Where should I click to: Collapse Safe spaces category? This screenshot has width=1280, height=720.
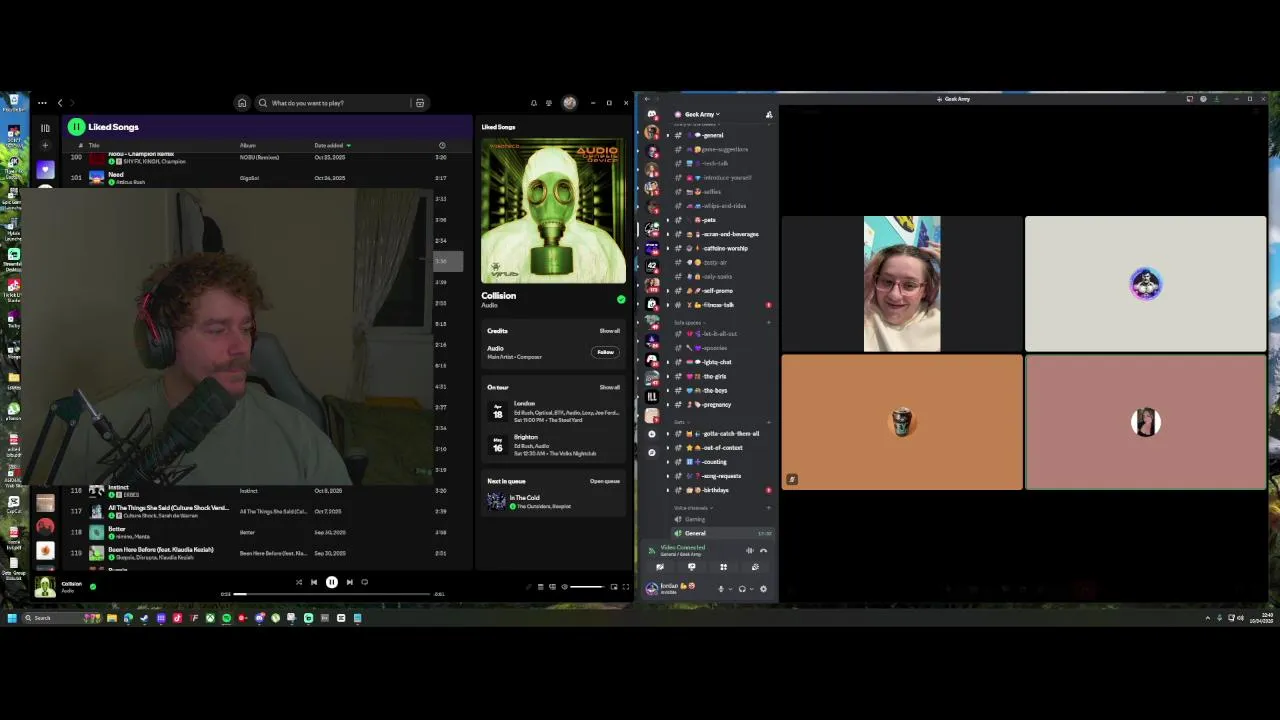tap(688, 323)
